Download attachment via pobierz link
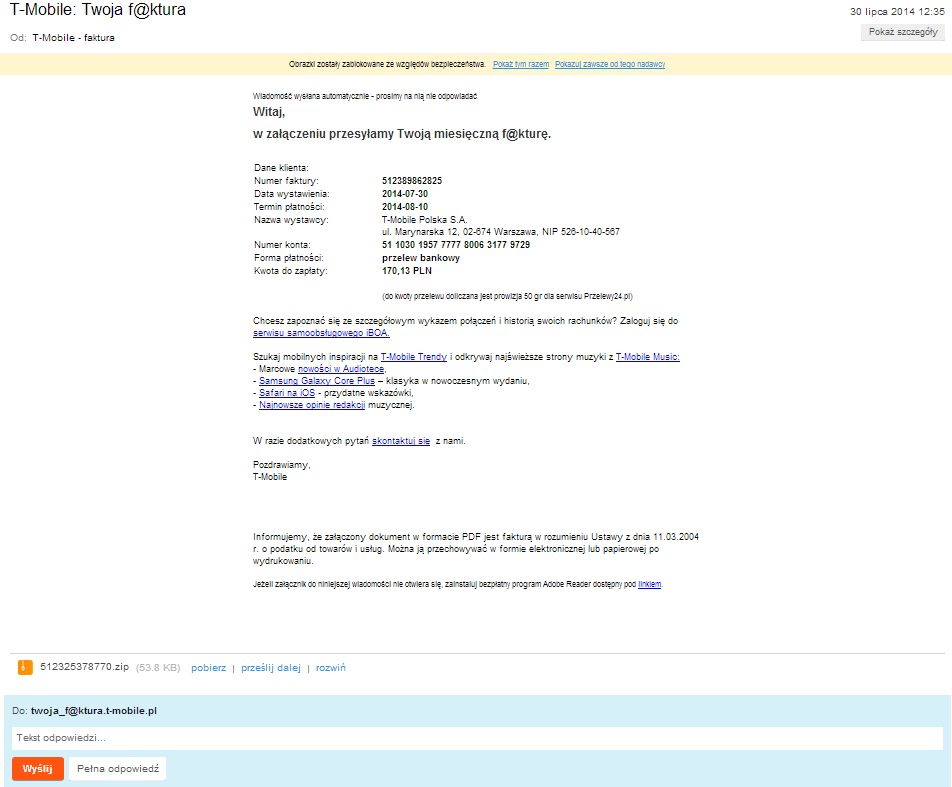Viewport: 952px width, 787px height. pyautogui.click(x=208, y=668)
